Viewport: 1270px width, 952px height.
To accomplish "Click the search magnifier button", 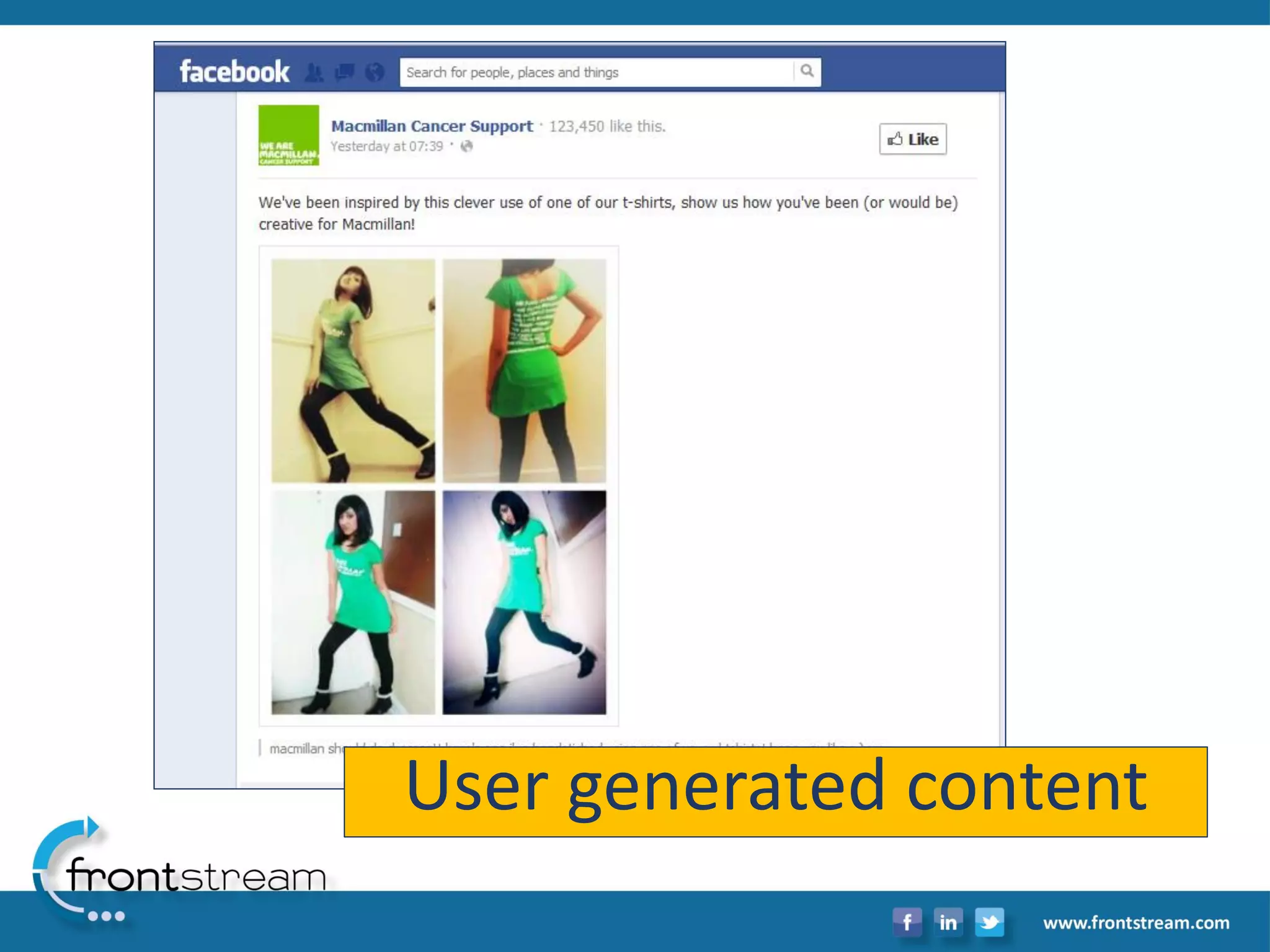I will coord(807,71).
